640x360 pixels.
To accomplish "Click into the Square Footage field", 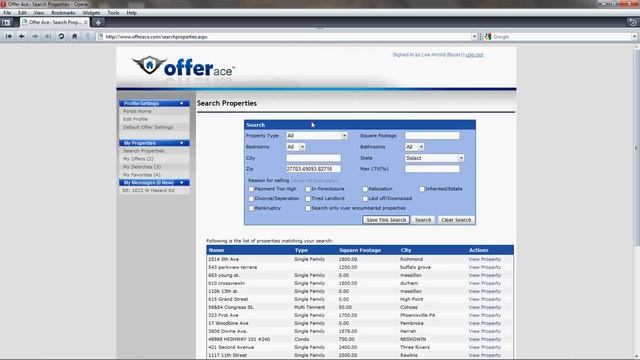I will coord(432,136).
